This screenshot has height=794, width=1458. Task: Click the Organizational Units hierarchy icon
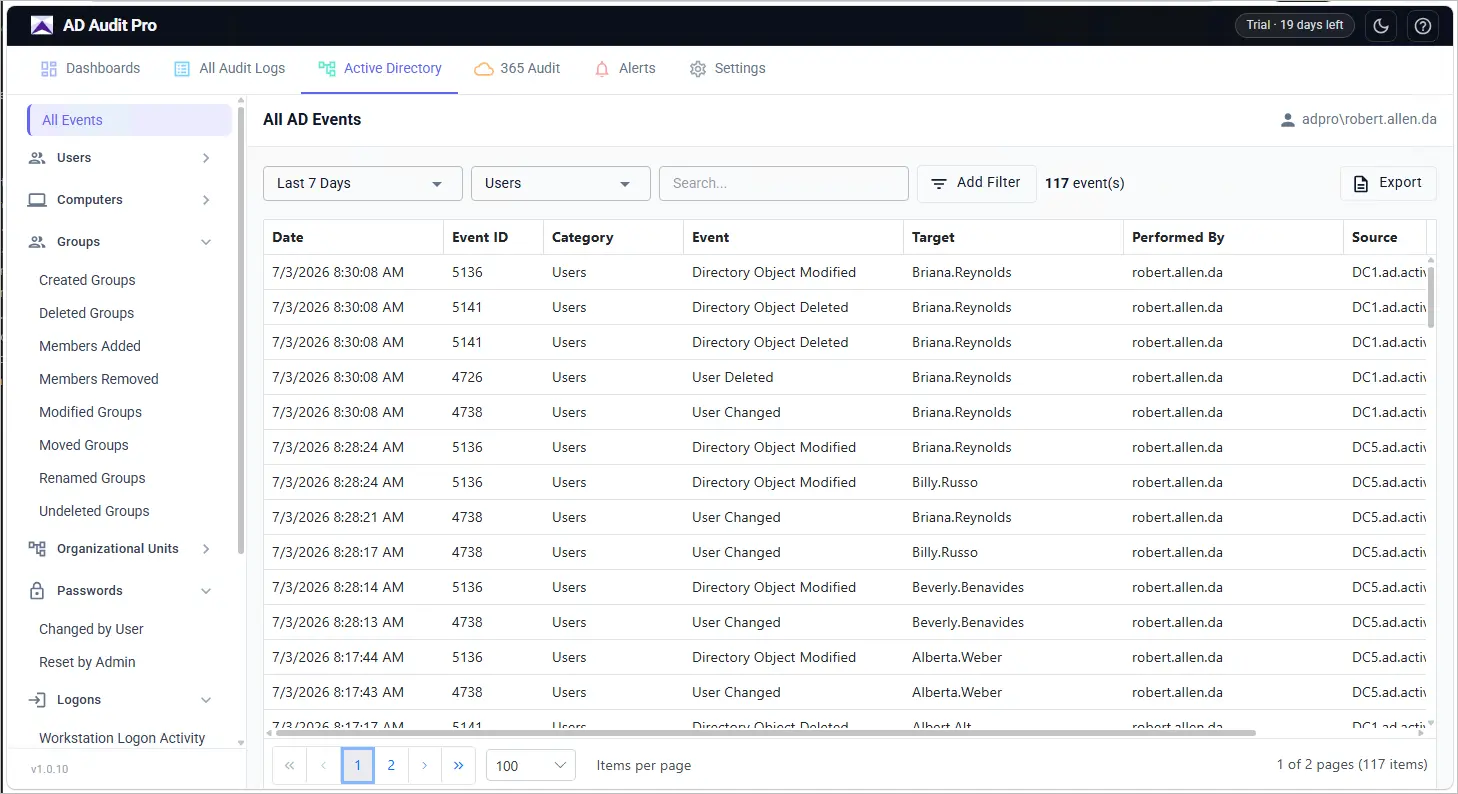pyautogui.click(x=37, y=549)
